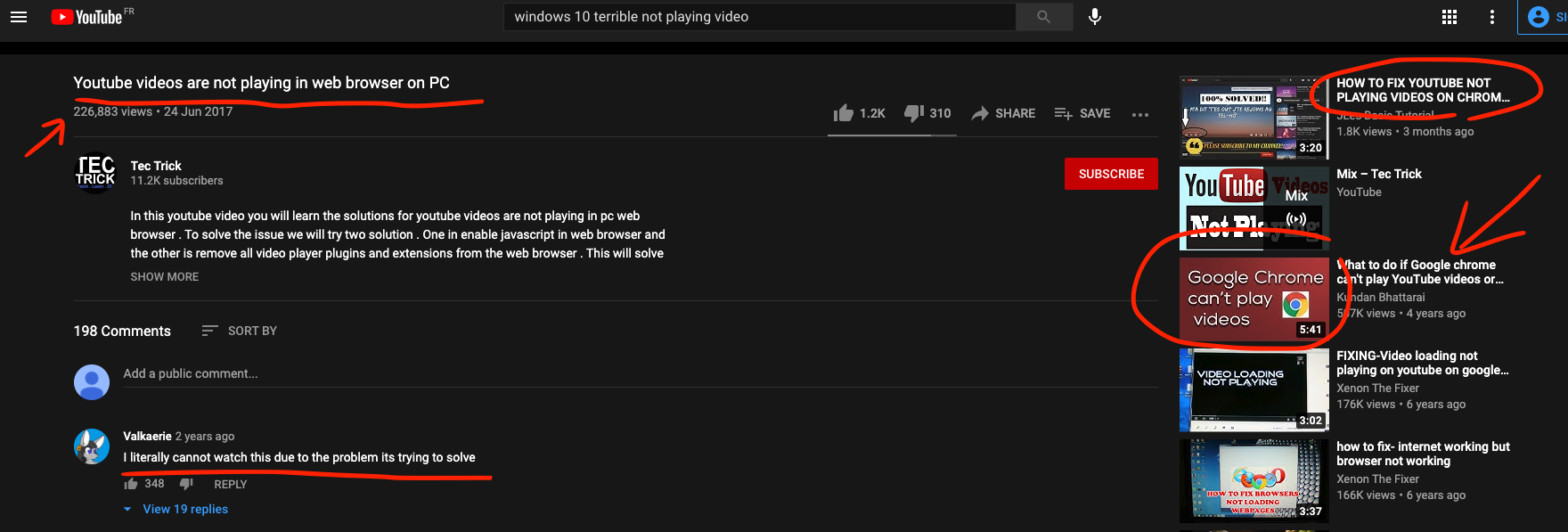Focus the Add a public comment field
Viewport: 1568px width, 532px height.
tap(640, 373)
